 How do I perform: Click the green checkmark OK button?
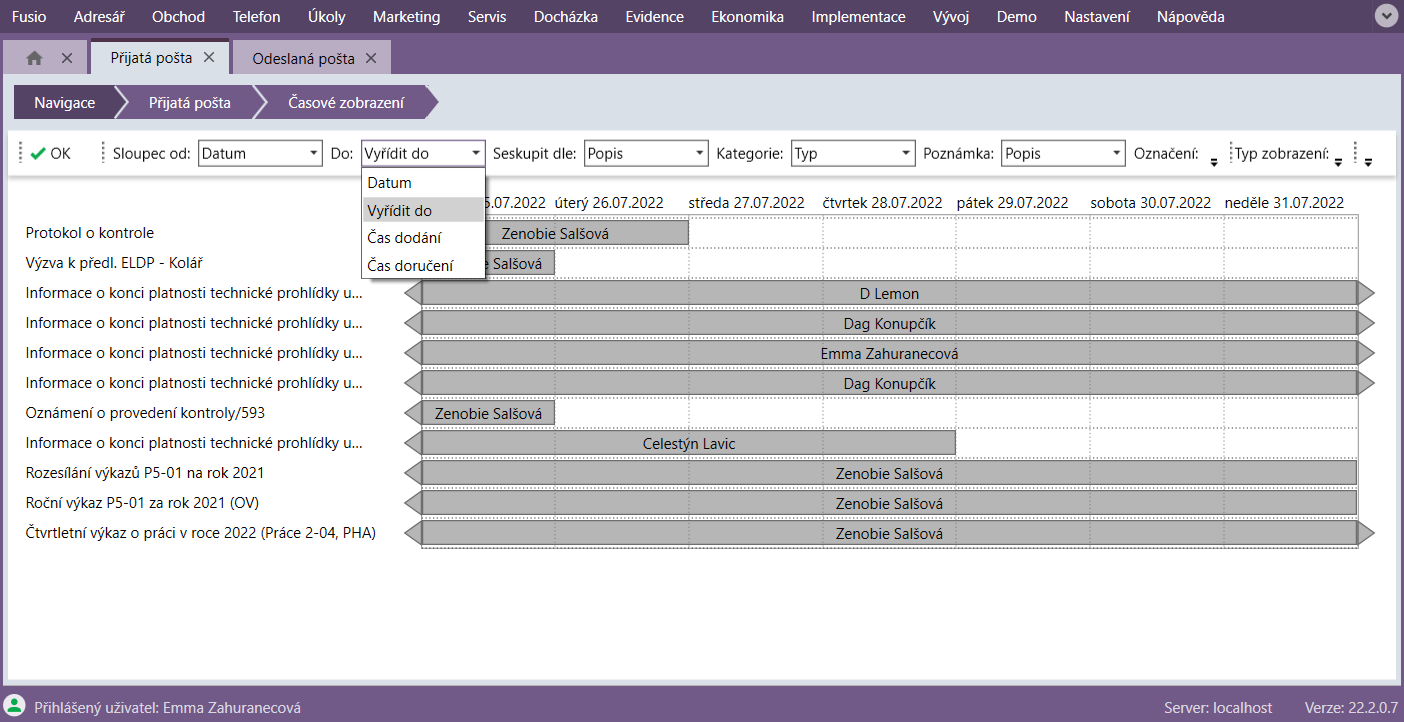50,154
